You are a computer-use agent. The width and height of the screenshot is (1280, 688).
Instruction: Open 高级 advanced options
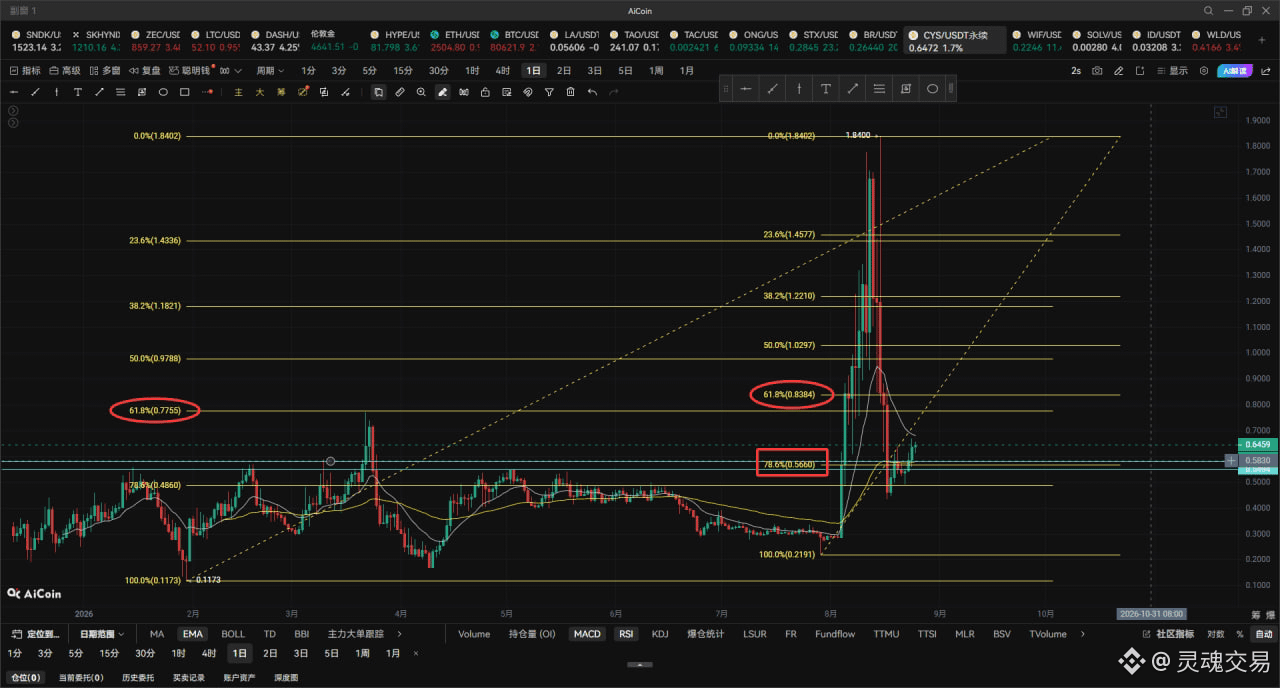[65, 71]
